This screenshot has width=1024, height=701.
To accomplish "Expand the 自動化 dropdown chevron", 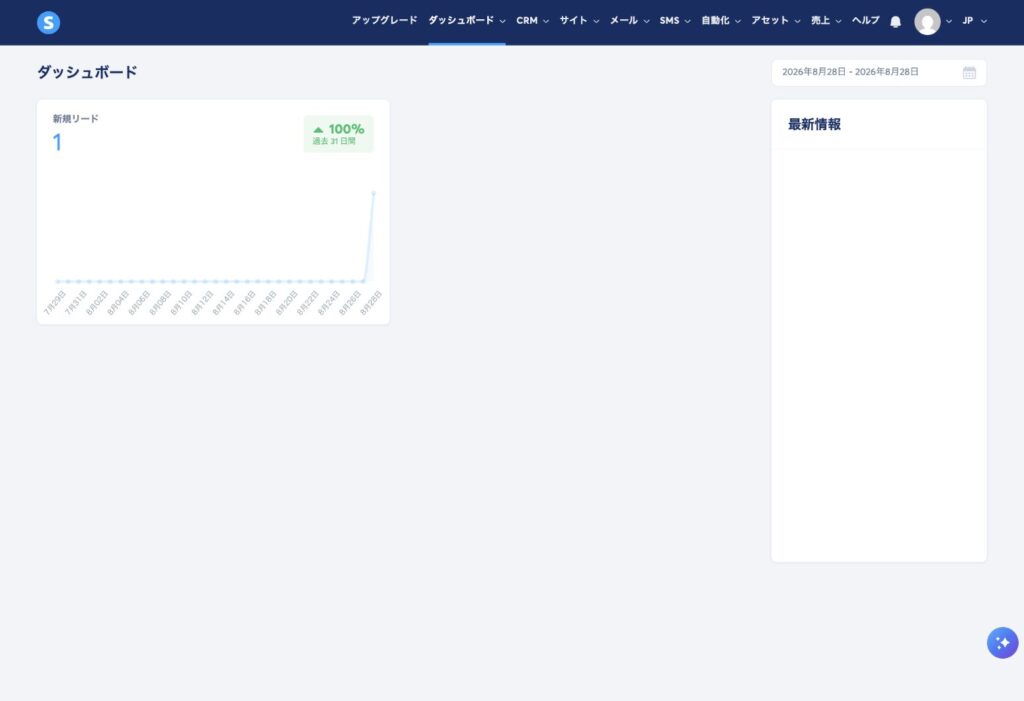I will point(737,21).
